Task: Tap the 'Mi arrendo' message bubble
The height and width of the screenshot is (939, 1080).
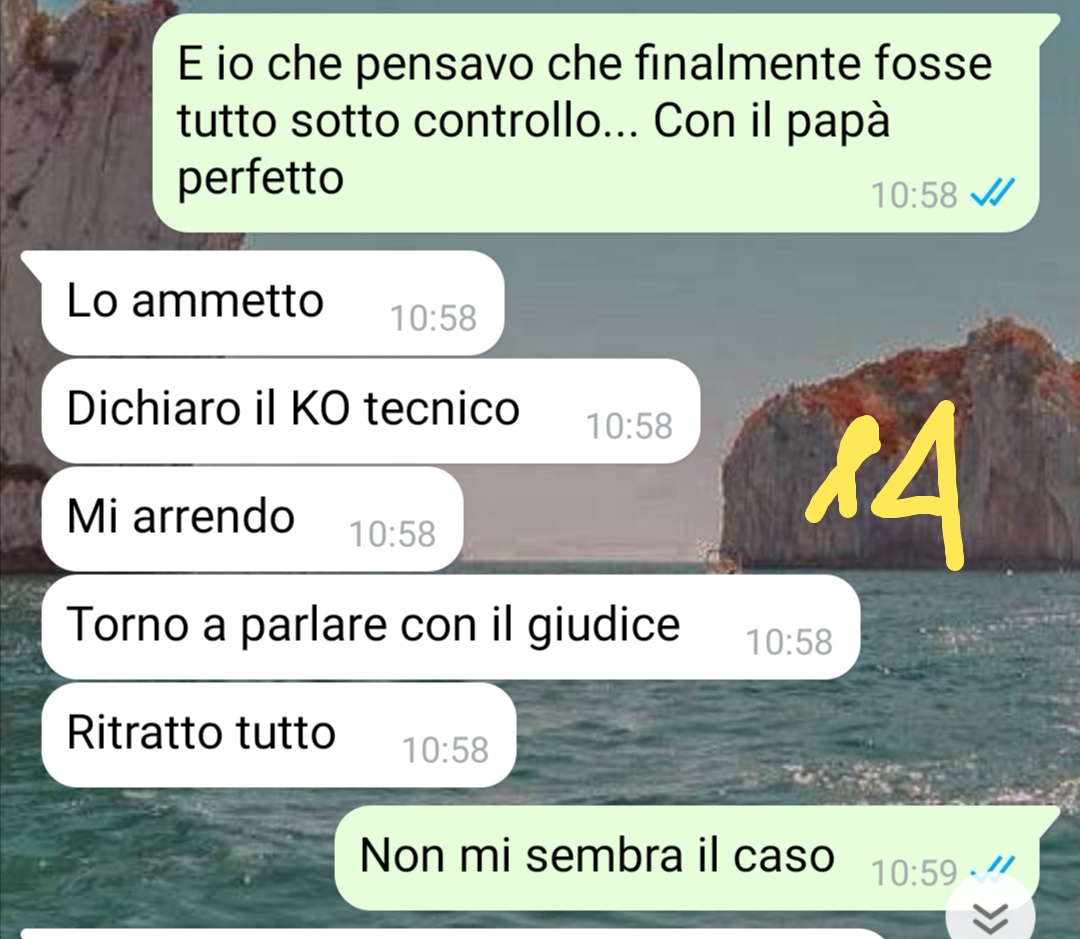Action: 252,519
